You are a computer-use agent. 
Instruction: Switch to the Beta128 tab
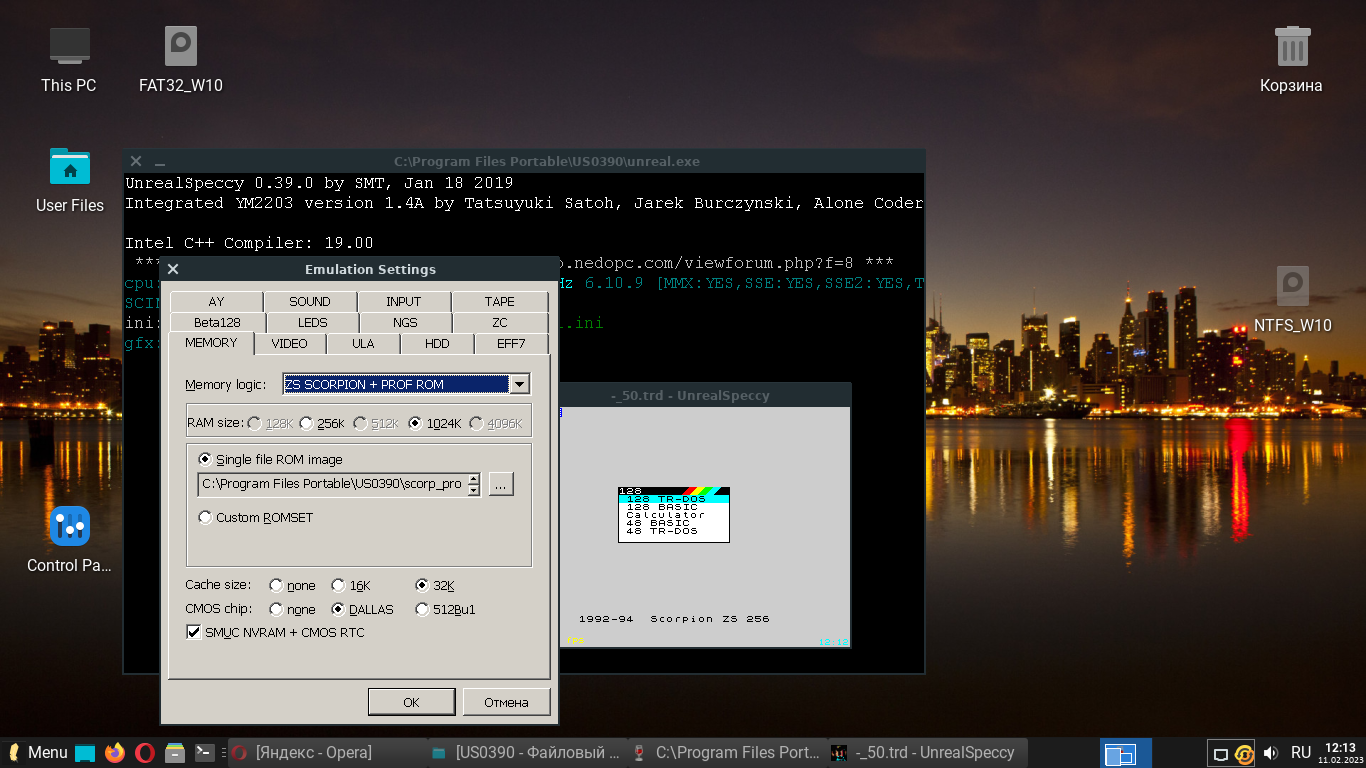217,322
